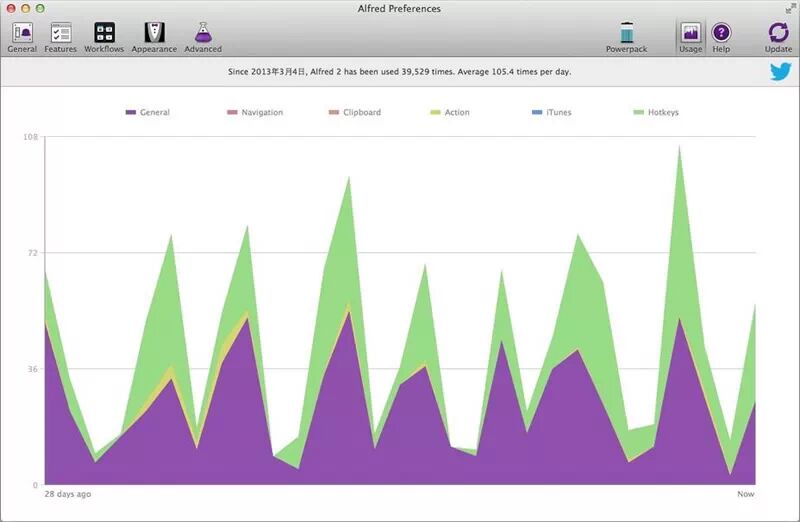Click the "Clipboard" legend label
800x522 pixels.
point(362,112)
